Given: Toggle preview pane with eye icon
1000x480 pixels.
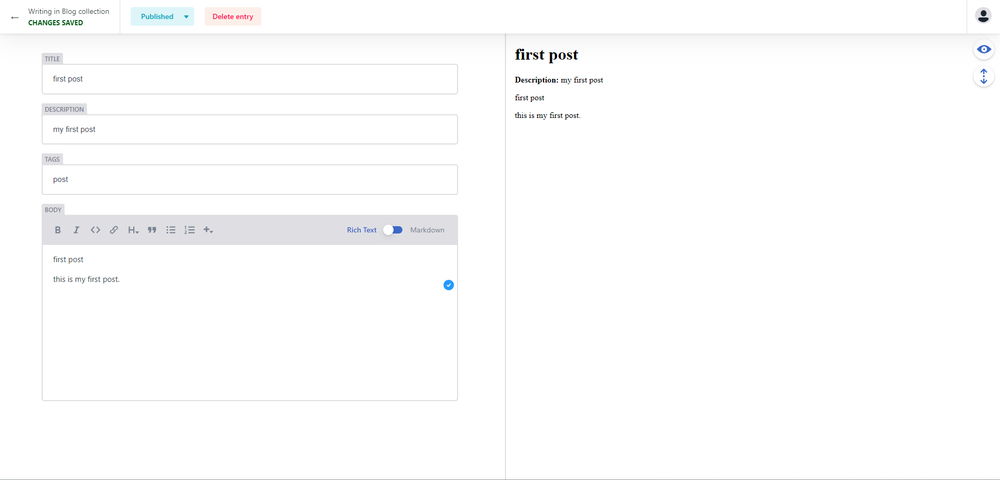Looking at the screenshot, I should coord(983,50).
